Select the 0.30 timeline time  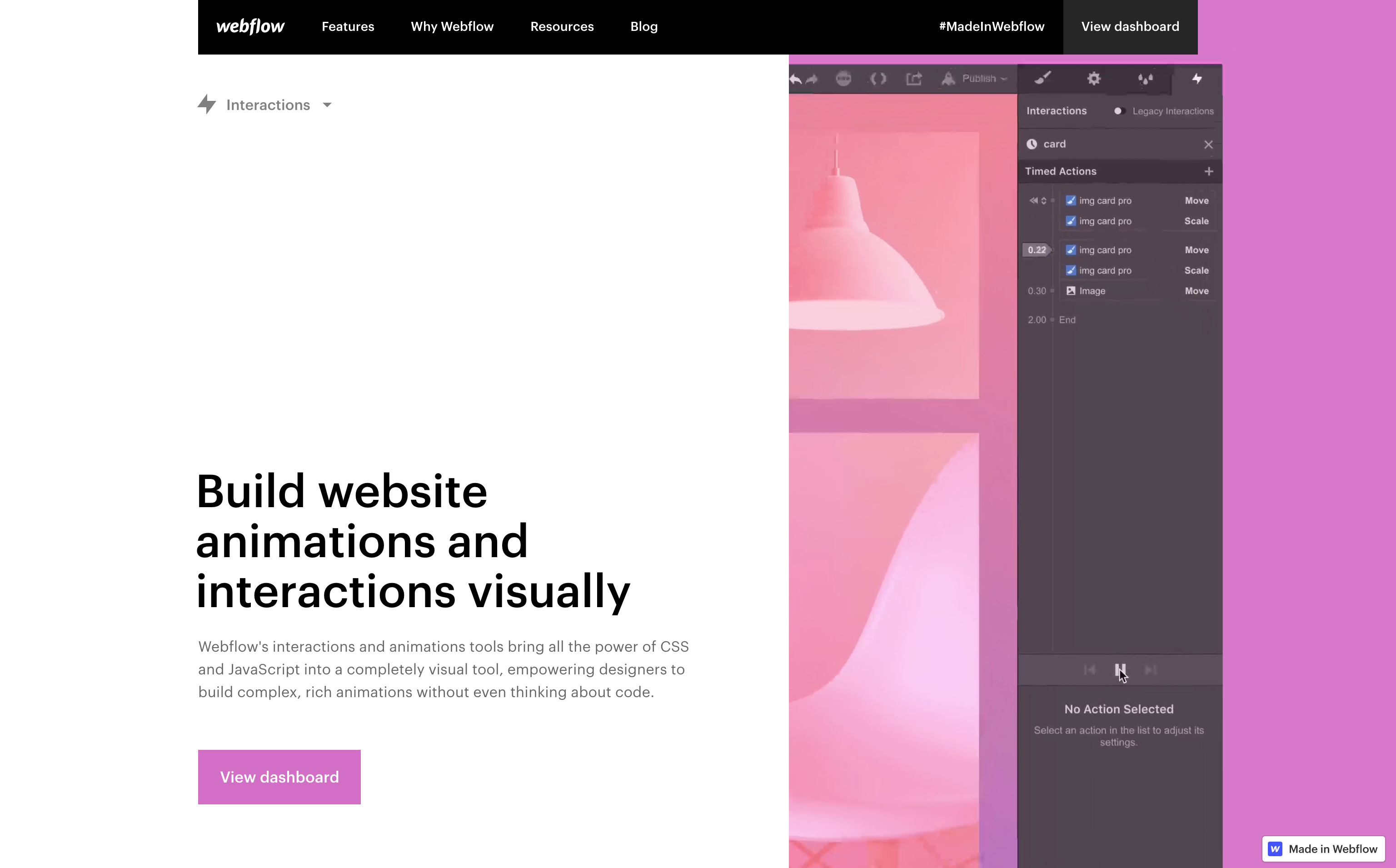click(1037, 291)
